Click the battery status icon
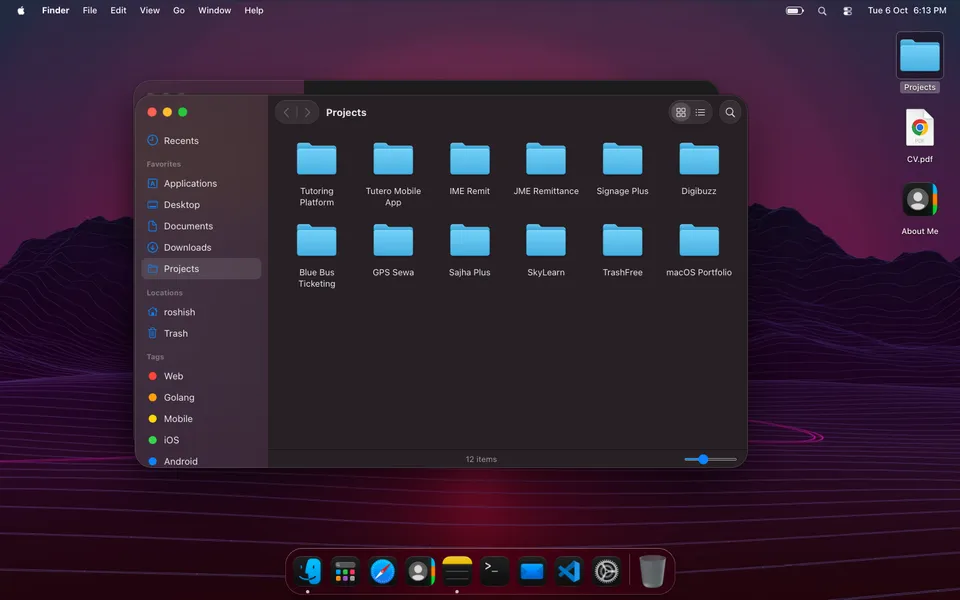Viewport: 960px width, 600px height. coord(794,10)
